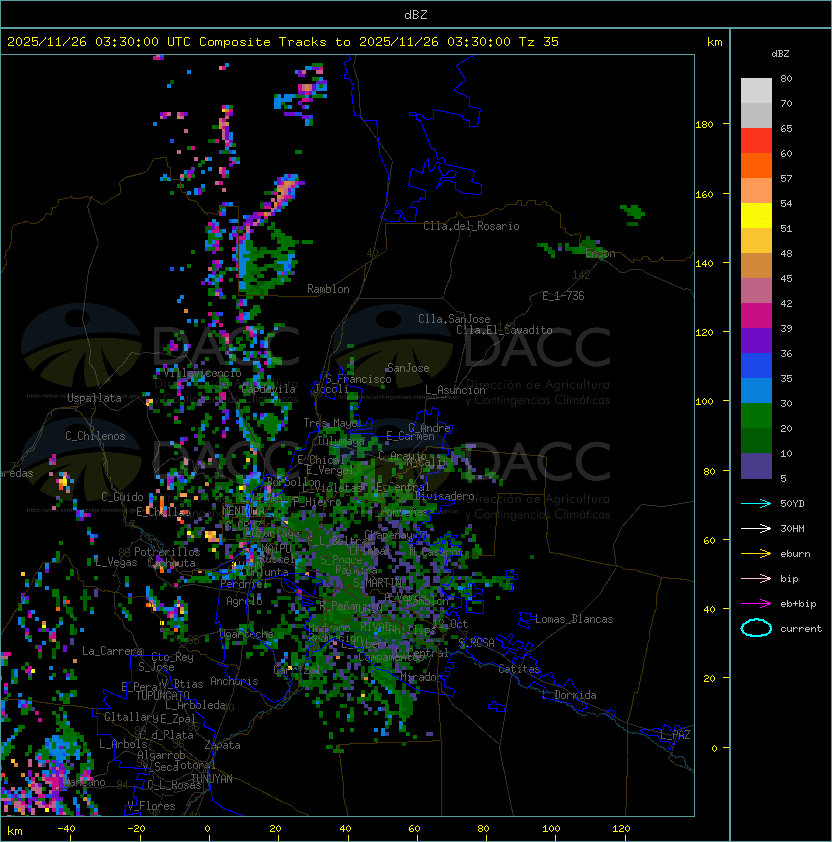Pick the bright green 20–30 dBZ swatch

click(756, 416)
